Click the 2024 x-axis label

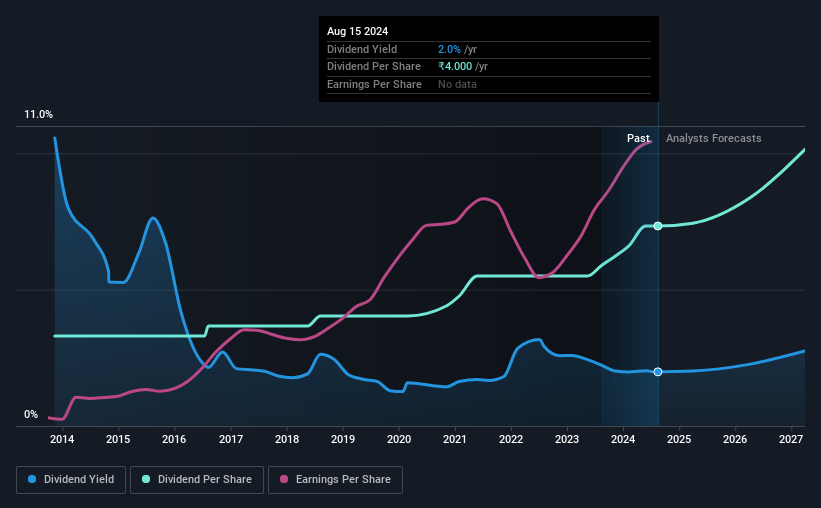(x=623, y=439)
